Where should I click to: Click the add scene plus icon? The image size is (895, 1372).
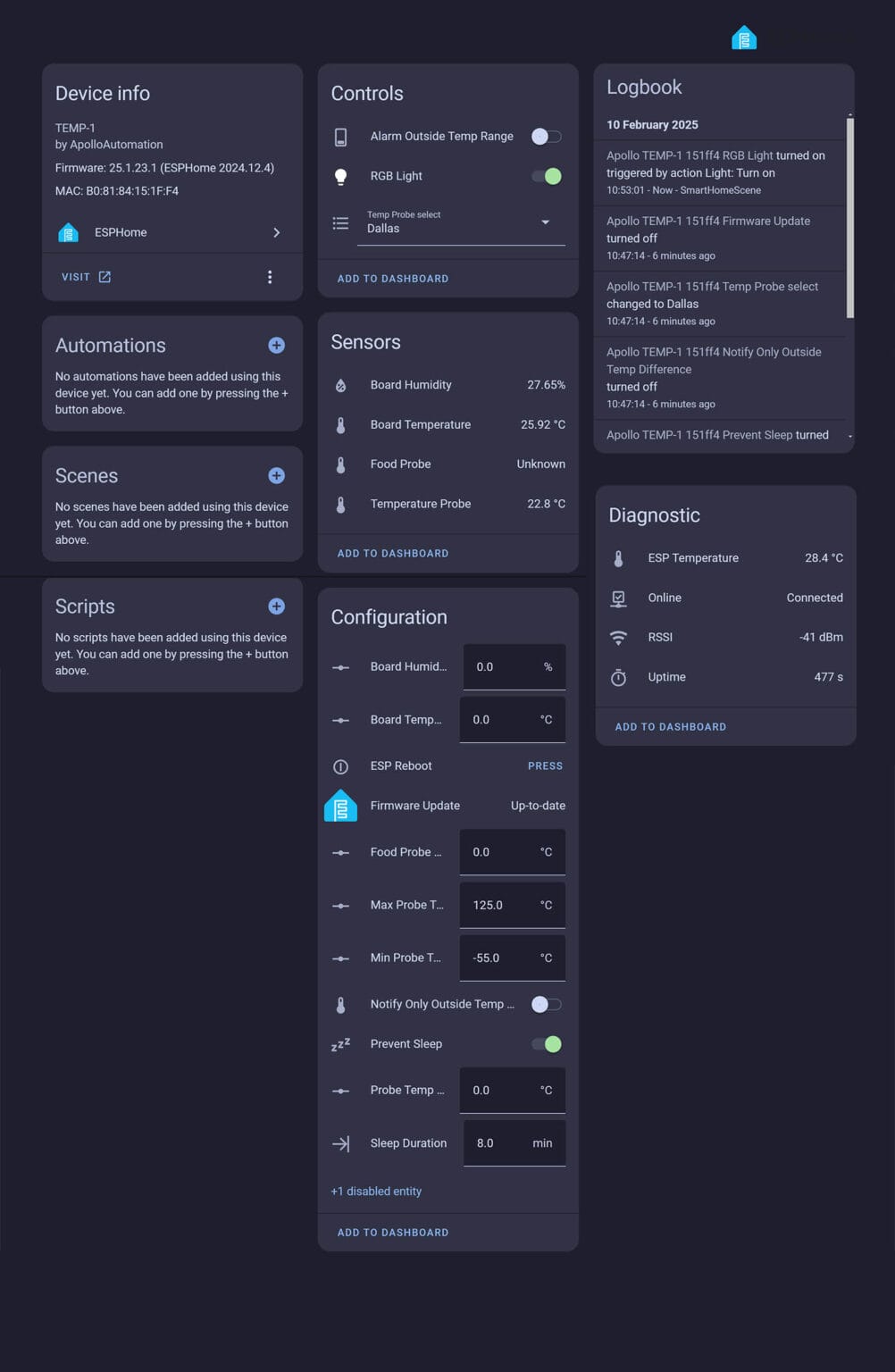tap(276, 476)
